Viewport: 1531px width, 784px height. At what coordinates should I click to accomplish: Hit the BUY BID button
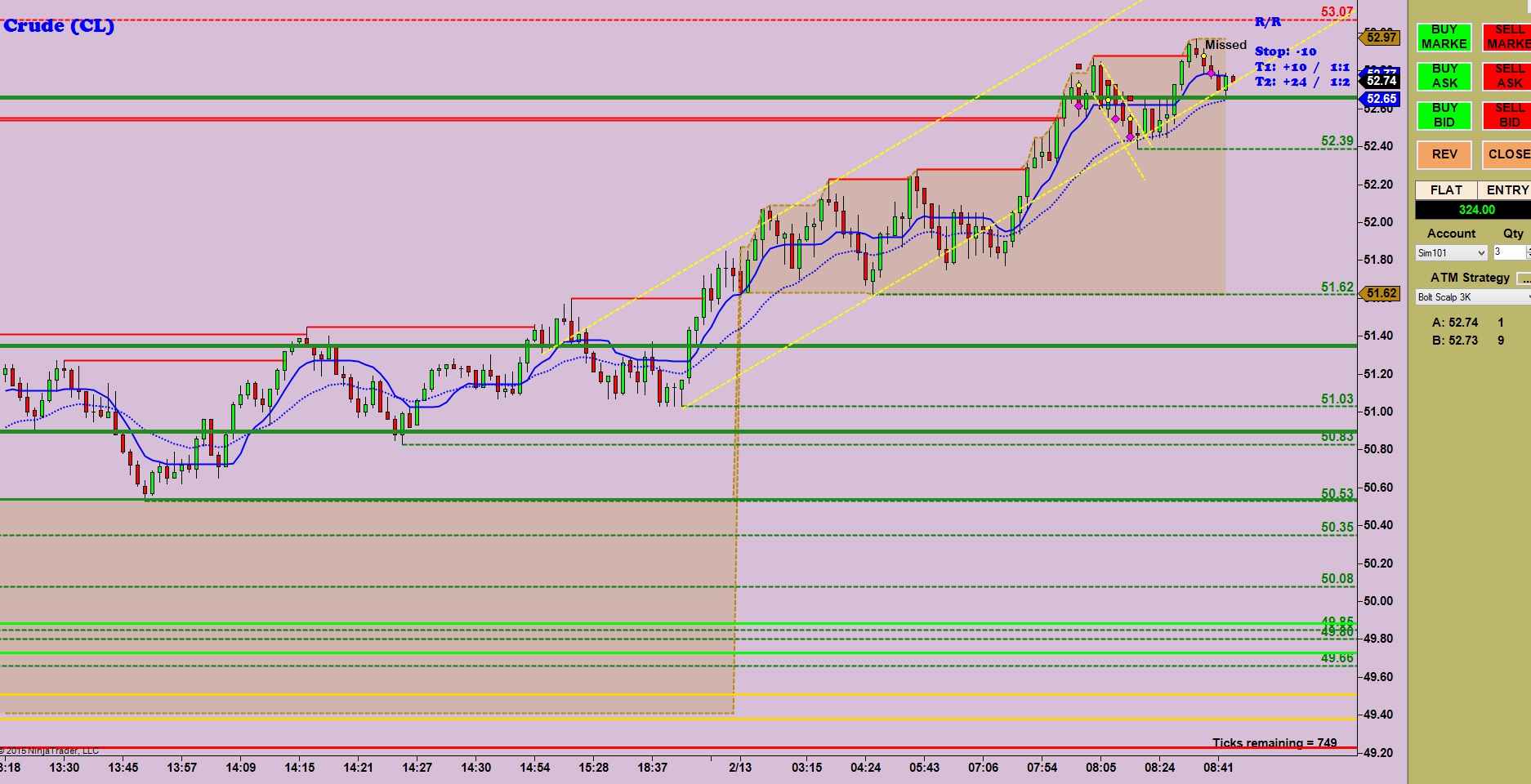(x=1444, y=115)
